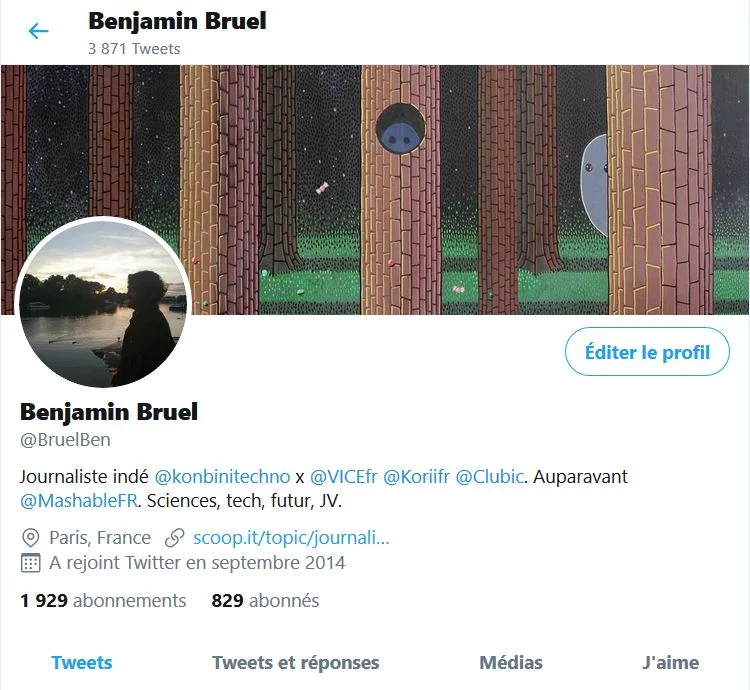Go to the J'aime tab
750x690 pixels.
point(670,663)
